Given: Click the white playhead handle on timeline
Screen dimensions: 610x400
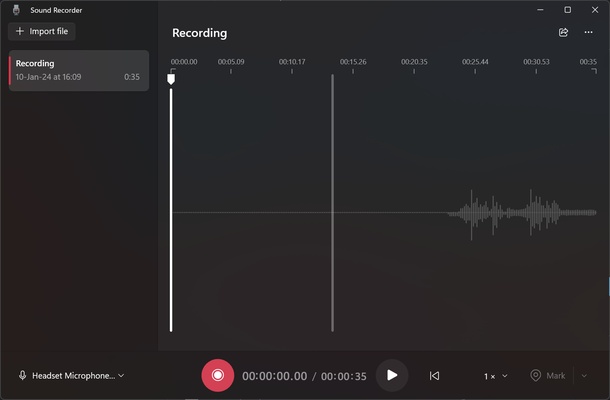Looking at the screenshot, I should pyautogui.click(x=171, y=79).
